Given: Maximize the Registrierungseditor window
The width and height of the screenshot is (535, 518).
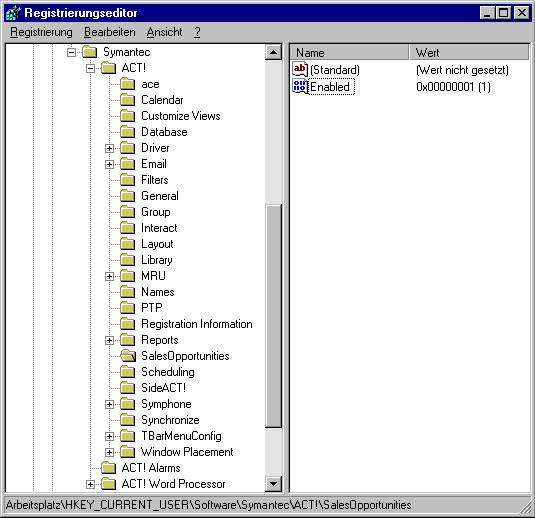Looking at the screenshot, I should click(x=503, y=13).
